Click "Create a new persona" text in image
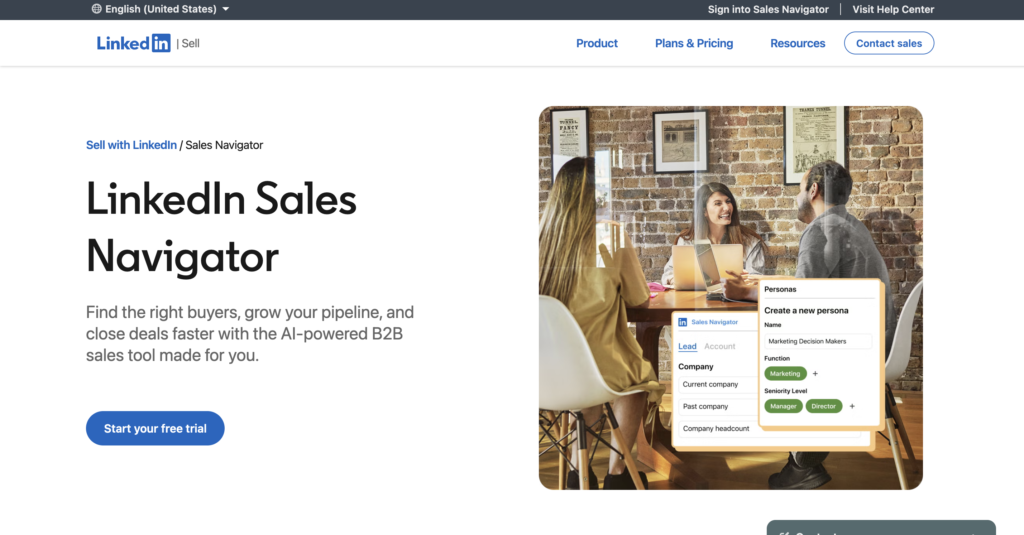Viewport: 1024px width, 535px height. (807, 310)
